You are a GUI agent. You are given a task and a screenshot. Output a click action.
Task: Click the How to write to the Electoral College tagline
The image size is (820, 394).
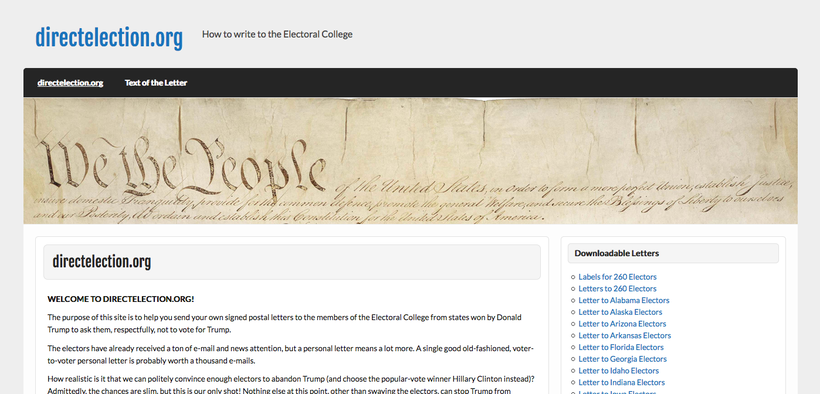[x=277, y=34]
